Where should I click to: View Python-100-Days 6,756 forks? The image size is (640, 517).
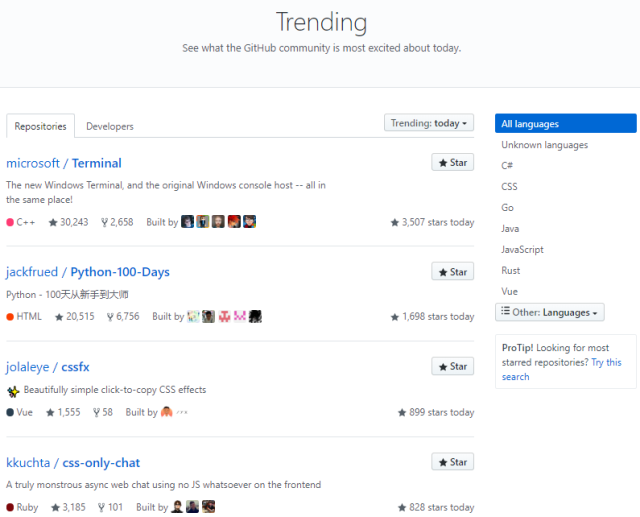pos(123,316)
